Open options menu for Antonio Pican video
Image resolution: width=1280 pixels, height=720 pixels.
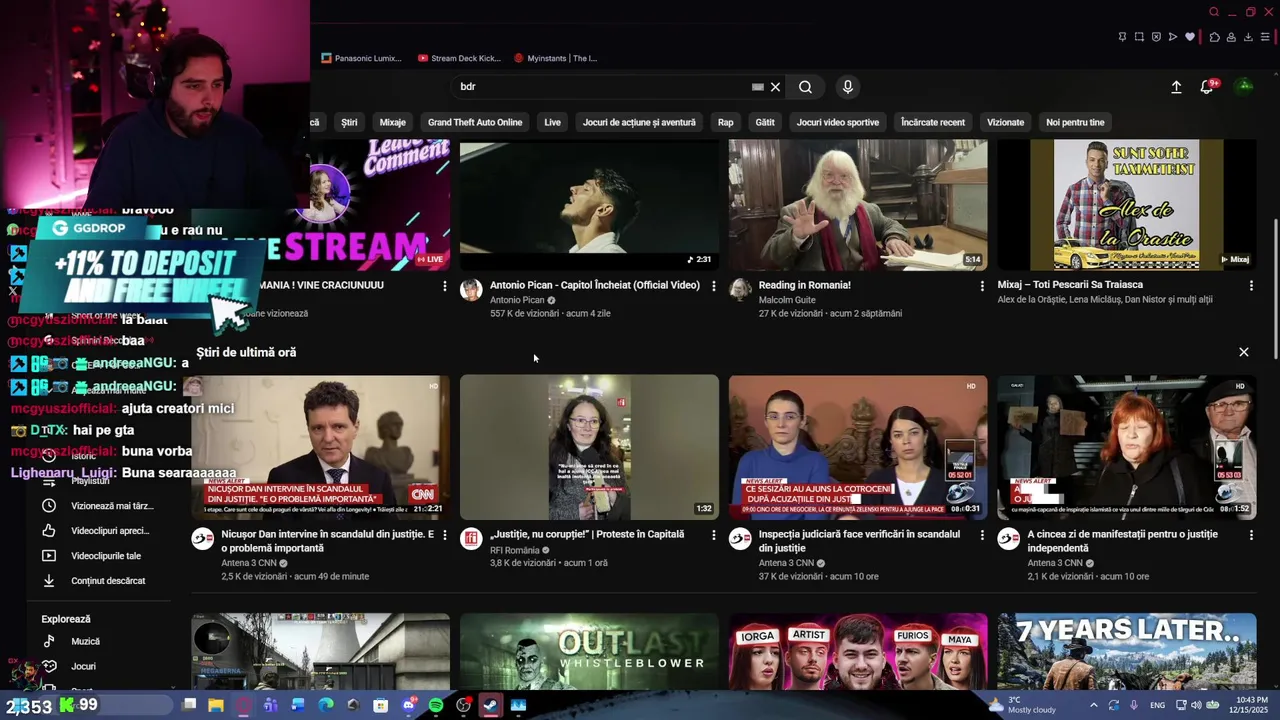713,286
